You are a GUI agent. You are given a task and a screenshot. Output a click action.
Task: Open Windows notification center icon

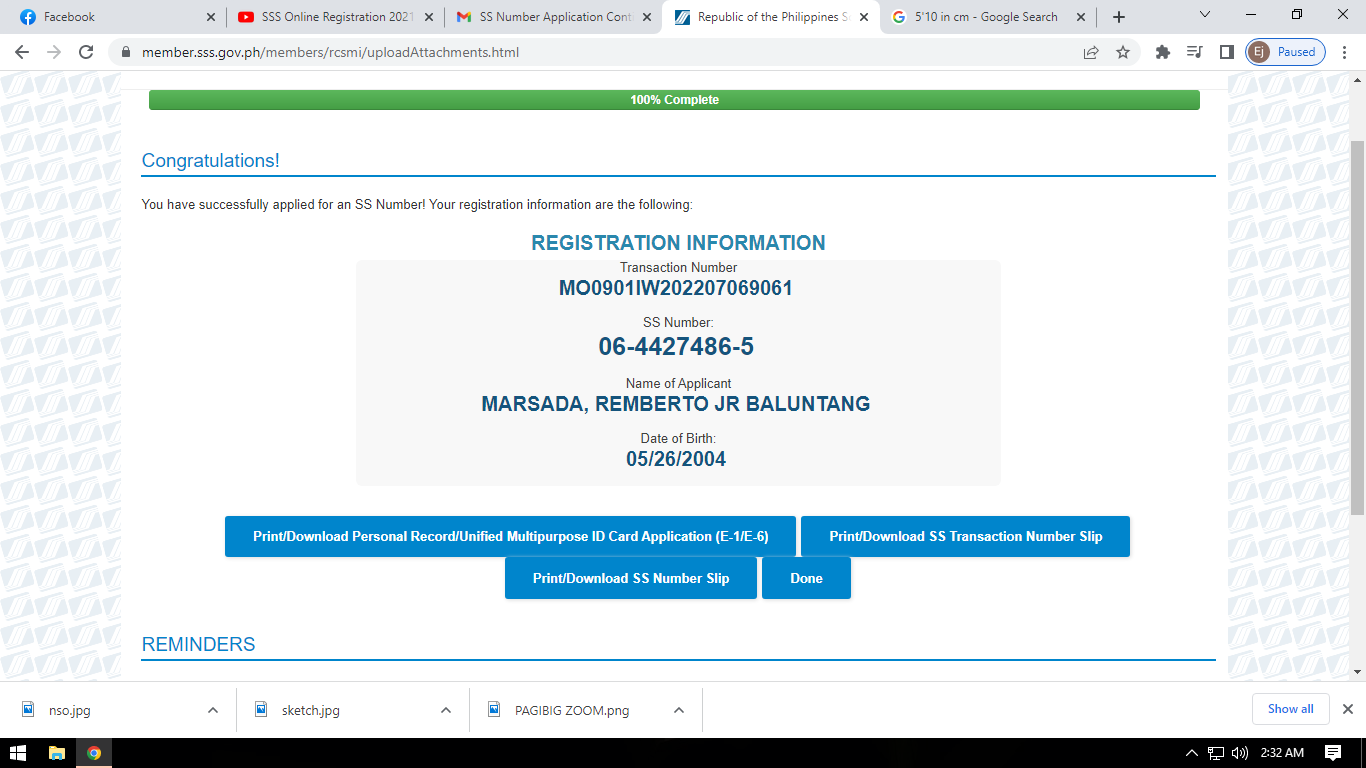pos(1333,753)
